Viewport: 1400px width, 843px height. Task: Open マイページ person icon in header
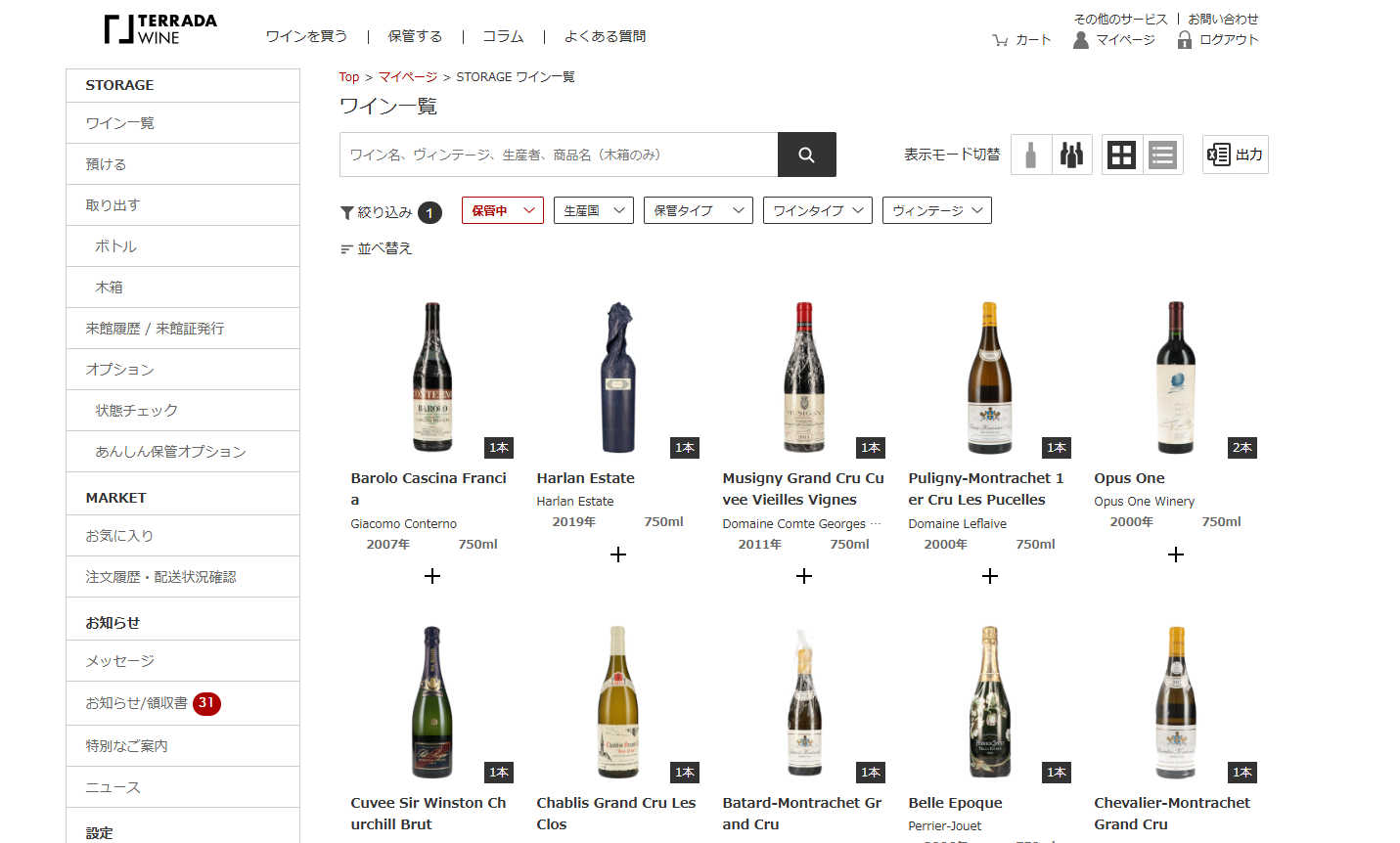pyautogui.click(x=1081, y=40)
